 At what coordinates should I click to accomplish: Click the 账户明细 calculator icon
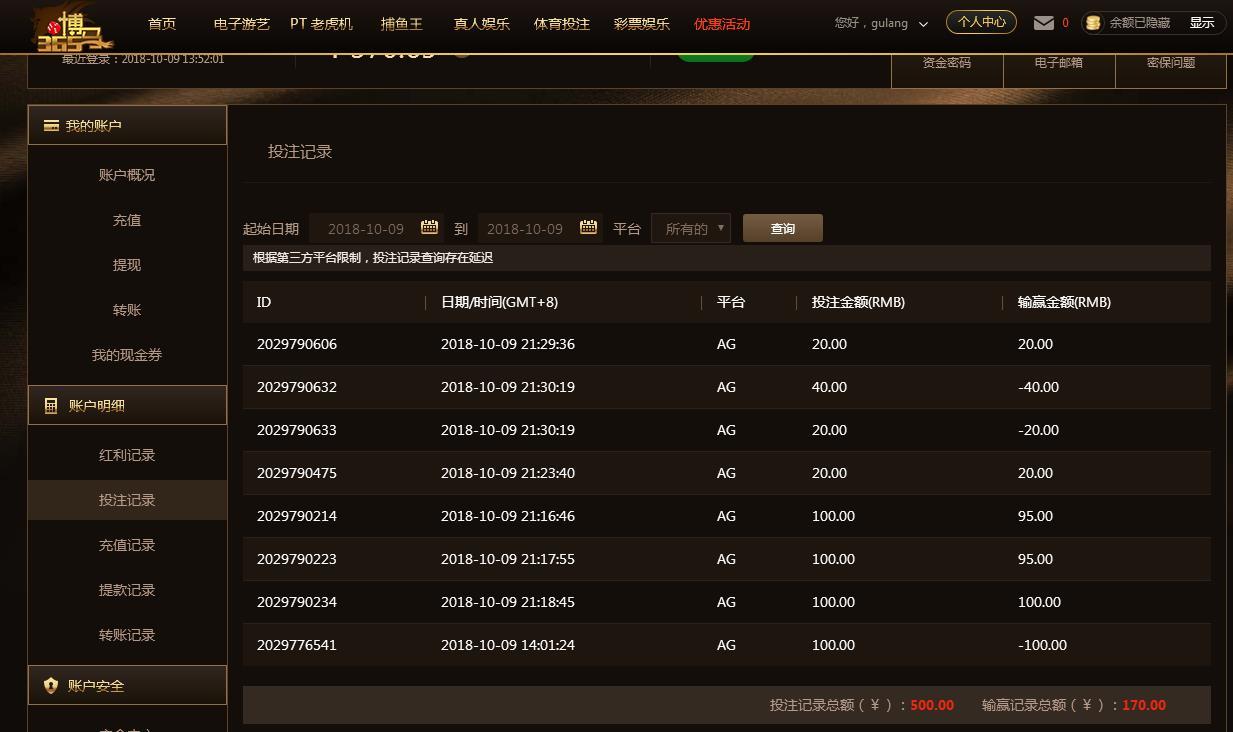tap(51, 406)
